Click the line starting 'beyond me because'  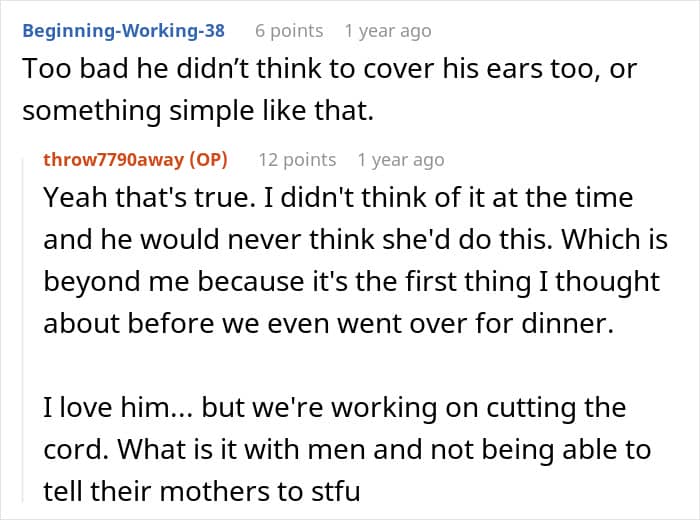(351, 282)
